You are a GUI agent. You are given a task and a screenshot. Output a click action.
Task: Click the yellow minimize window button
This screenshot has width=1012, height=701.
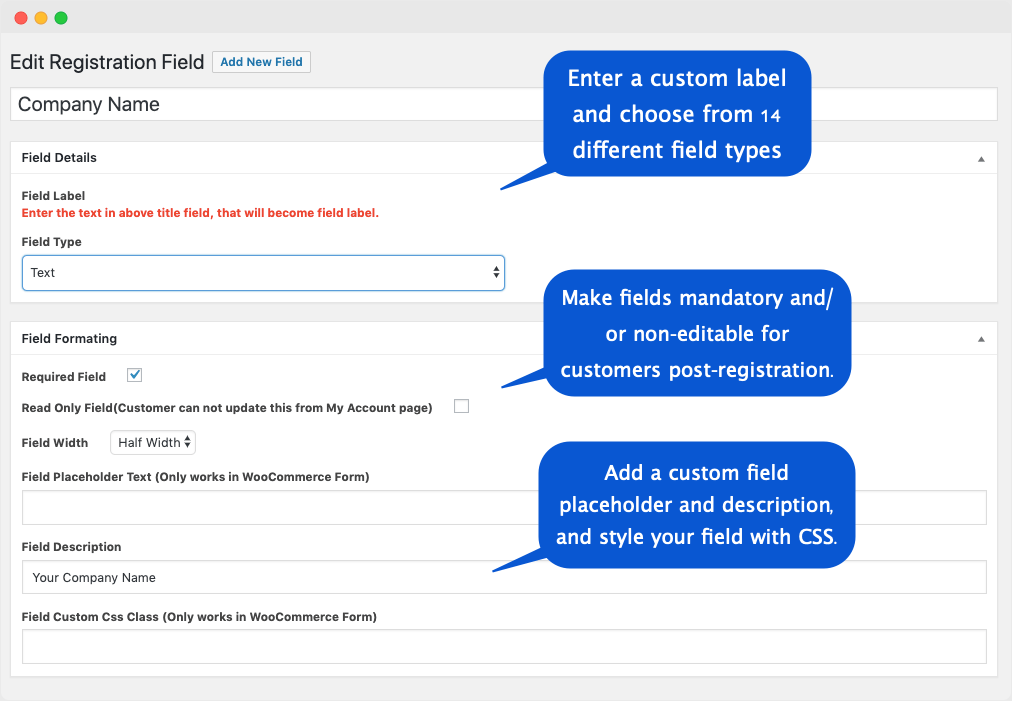(39, 17)
